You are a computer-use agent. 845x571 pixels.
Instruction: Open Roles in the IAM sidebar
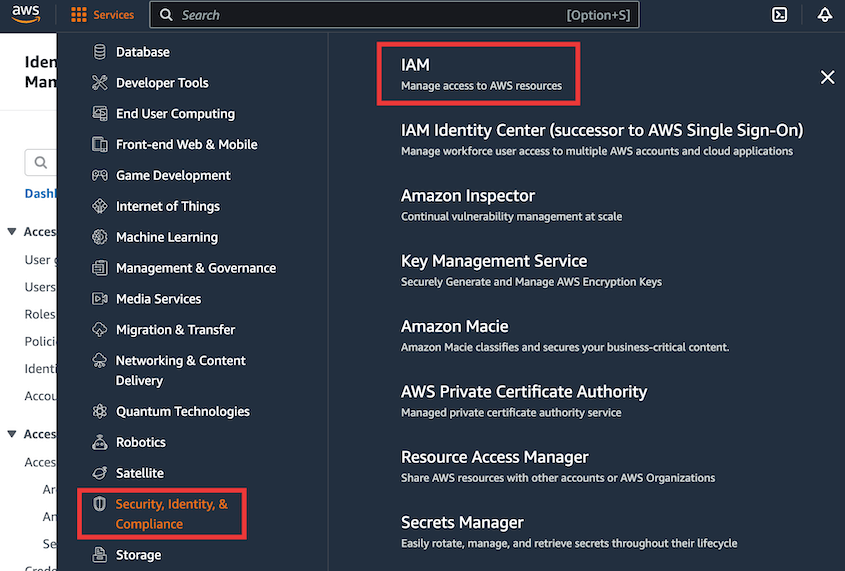pos(40,314)
